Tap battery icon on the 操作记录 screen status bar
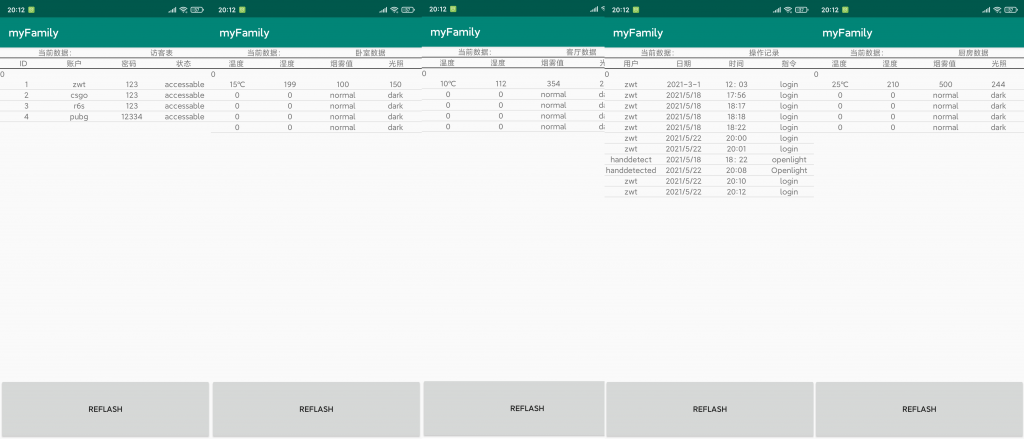 coord(802,10)
